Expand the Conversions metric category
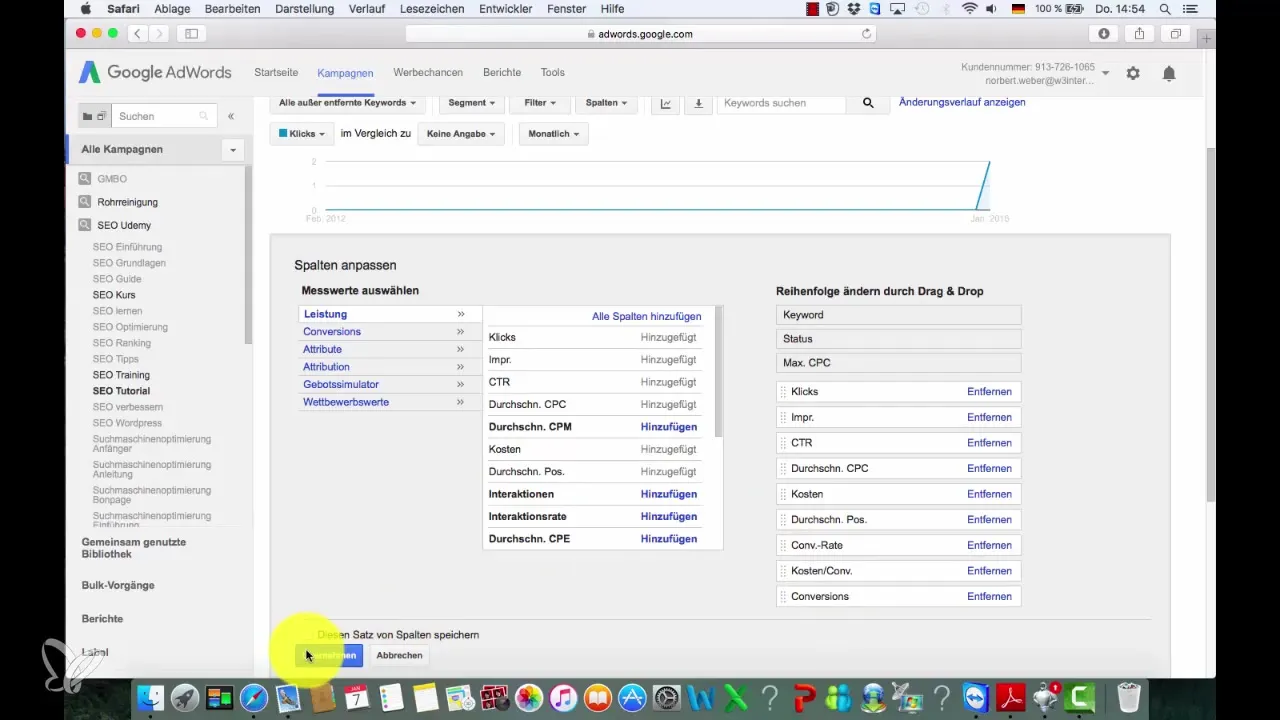The width and height of the screenshot is (1280, 720). click(x=390, y=332)
